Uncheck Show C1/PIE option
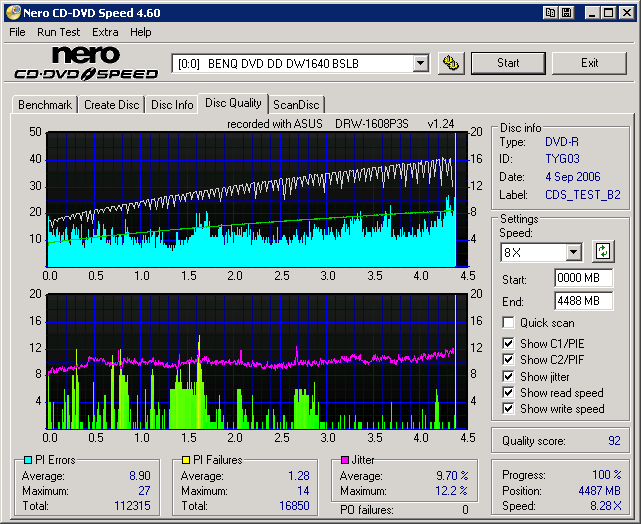The height and width of the screenshot is (524, 641). click(x=509, y=345)
